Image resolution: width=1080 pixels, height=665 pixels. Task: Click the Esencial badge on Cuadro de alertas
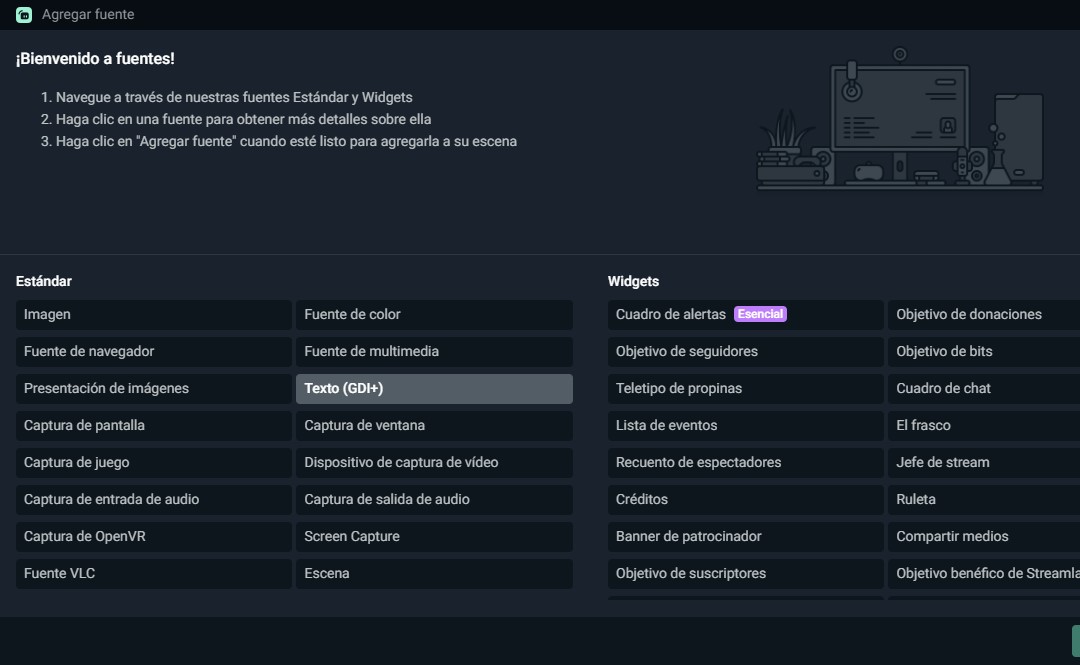(x=760, y=313)
